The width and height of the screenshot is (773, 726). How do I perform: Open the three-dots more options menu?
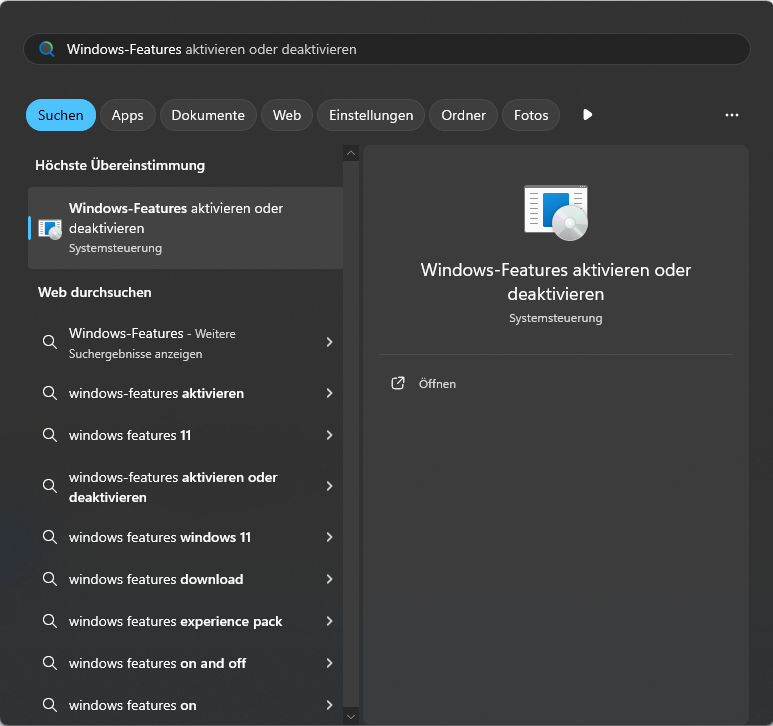(732, 115)
